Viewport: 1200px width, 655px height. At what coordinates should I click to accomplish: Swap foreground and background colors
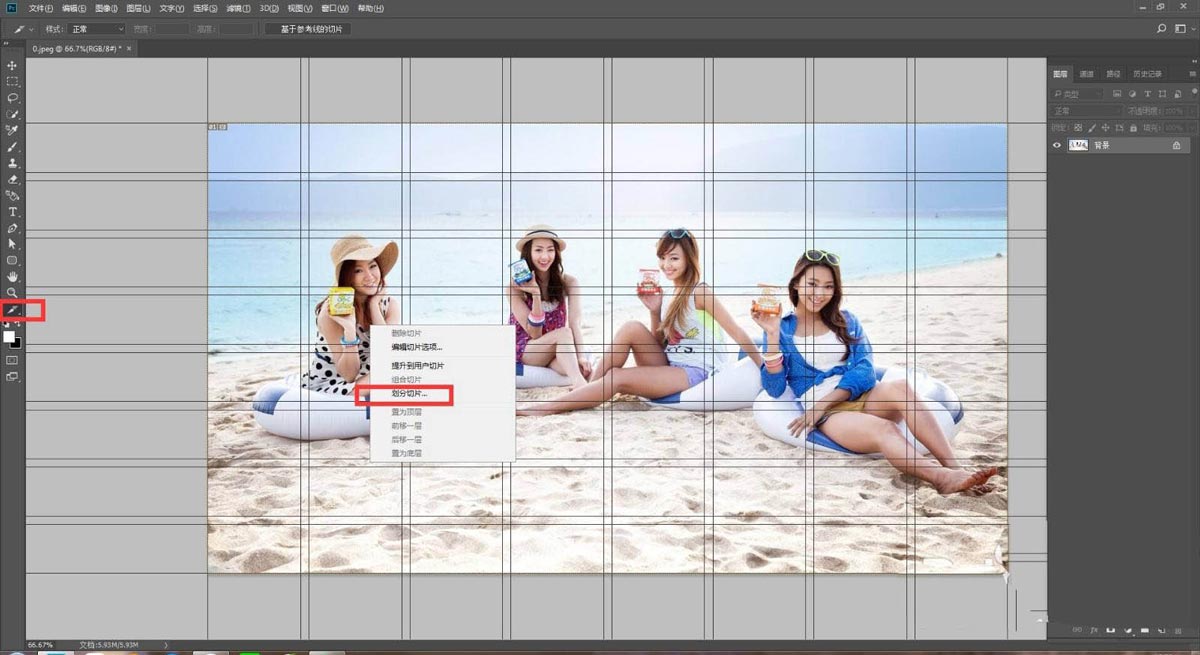pos(18,325)
